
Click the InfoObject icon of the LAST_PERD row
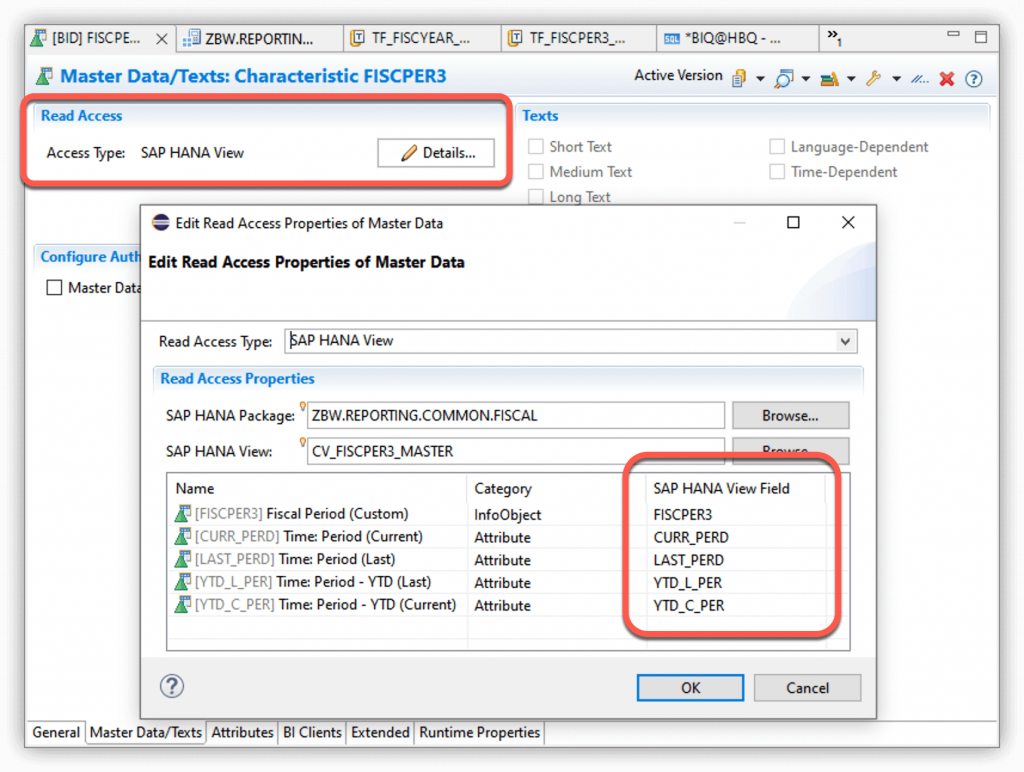pos(183,559)
